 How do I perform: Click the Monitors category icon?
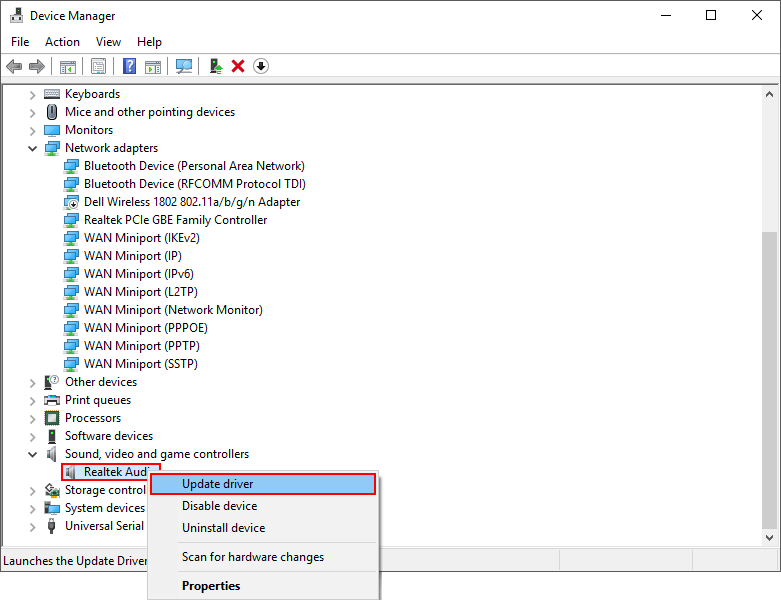coord(52,130)
